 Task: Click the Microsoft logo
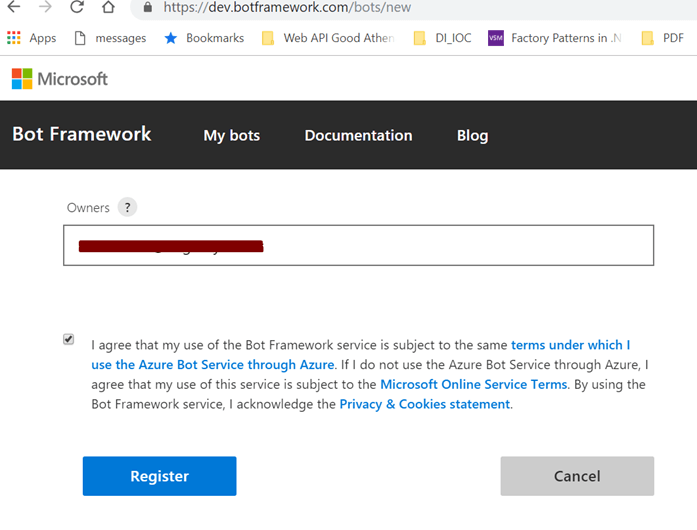60,79
